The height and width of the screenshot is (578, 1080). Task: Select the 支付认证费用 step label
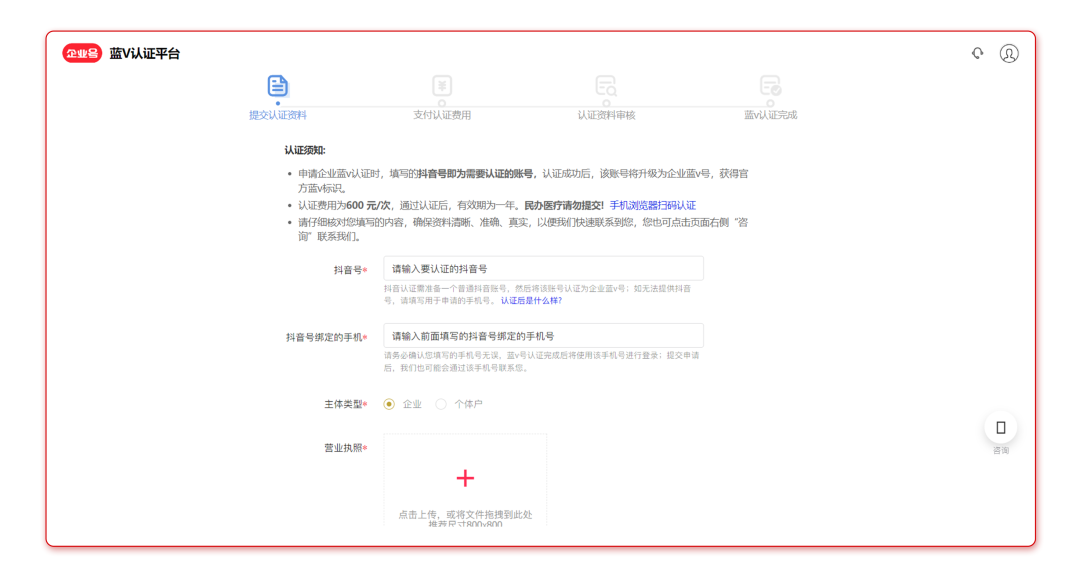click(x=442, y=115)
